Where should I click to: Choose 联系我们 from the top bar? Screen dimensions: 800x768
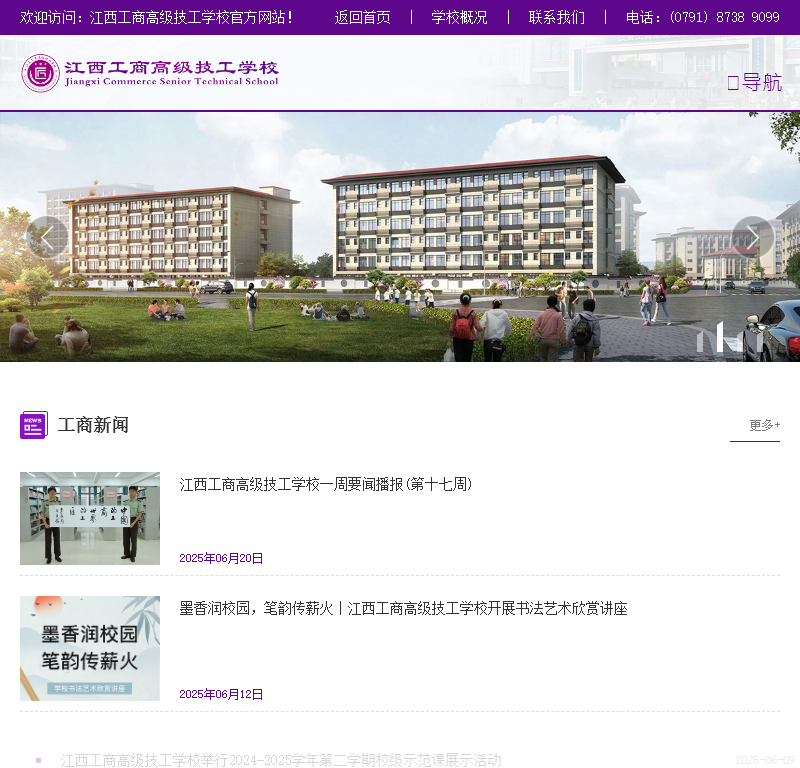[x=555, y=17]
